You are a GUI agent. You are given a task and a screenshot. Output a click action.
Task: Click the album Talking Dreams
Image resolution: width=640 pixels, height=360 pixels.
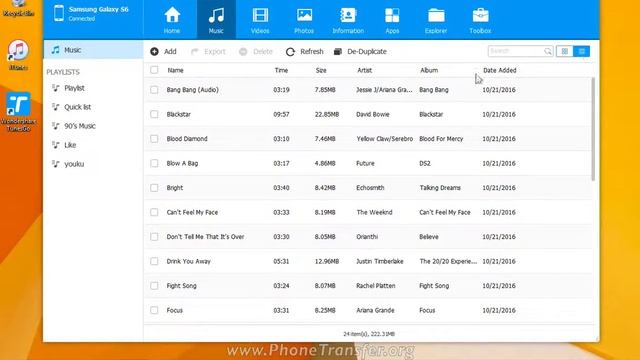point(440,188)
